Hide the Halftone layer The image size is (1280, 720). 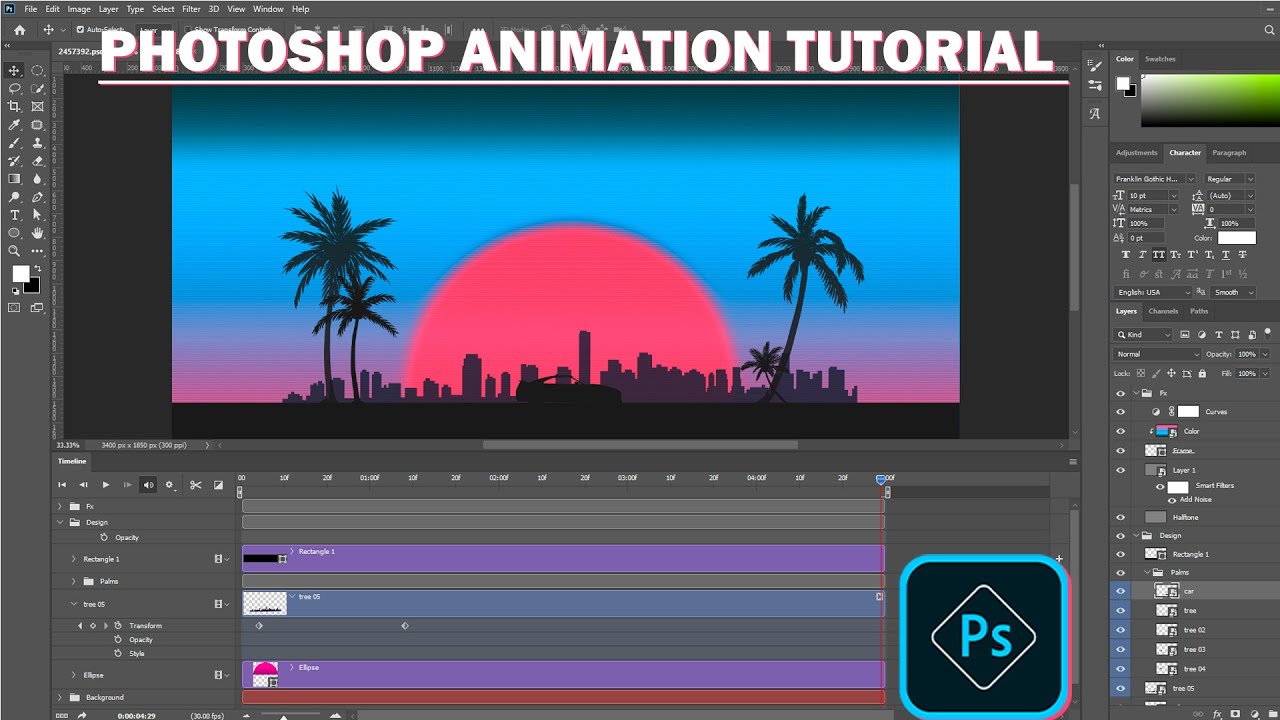1120,518
